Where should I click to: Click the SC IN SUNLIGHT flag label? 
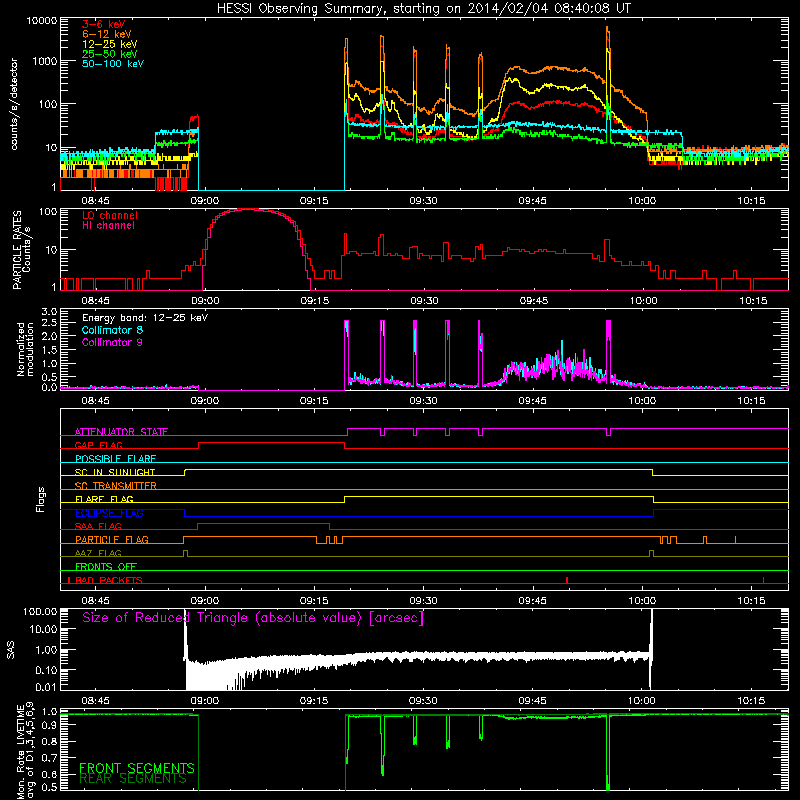[x=115, y=472]
